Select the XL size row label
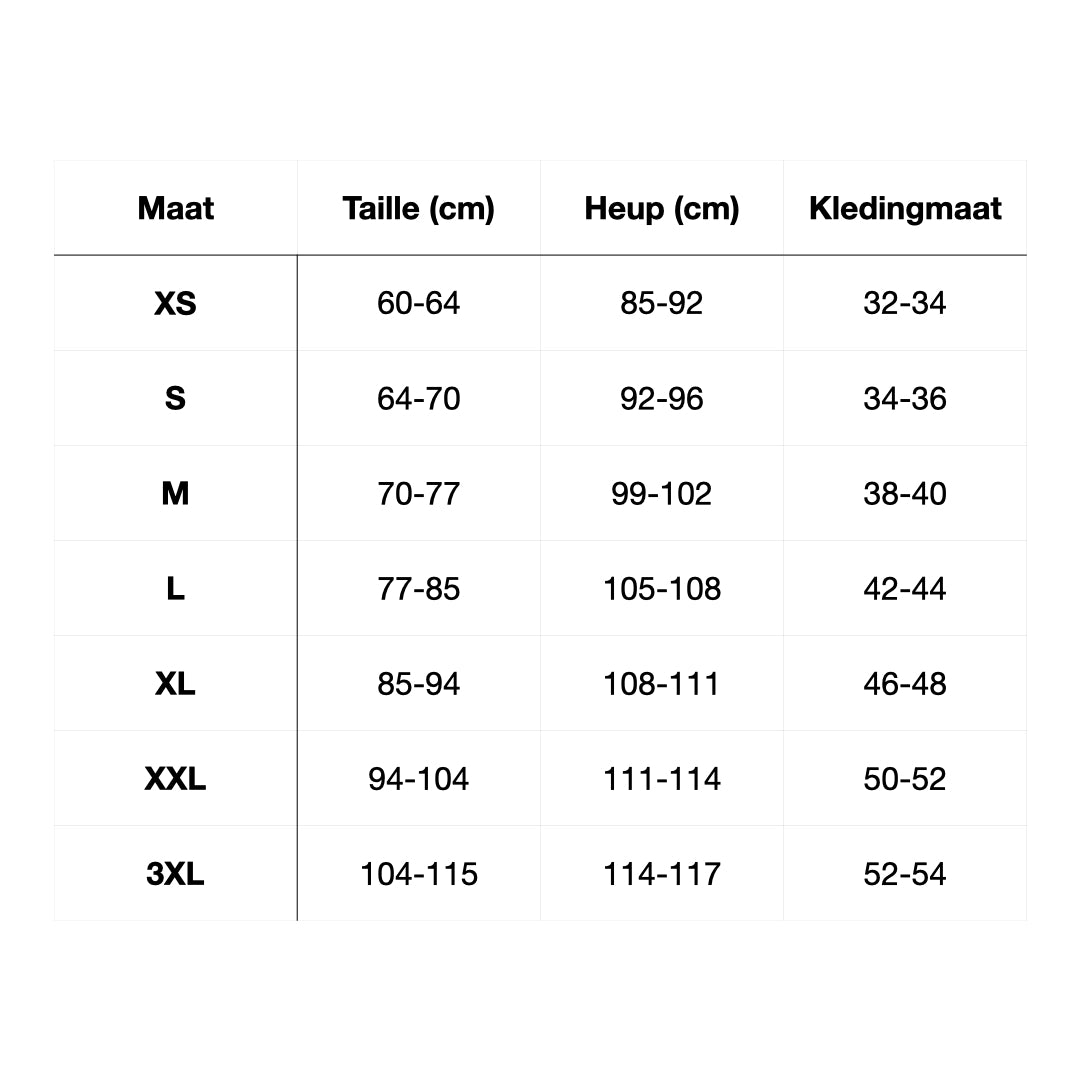Viewport: 1080px width, 1080px height. [176, 684]
